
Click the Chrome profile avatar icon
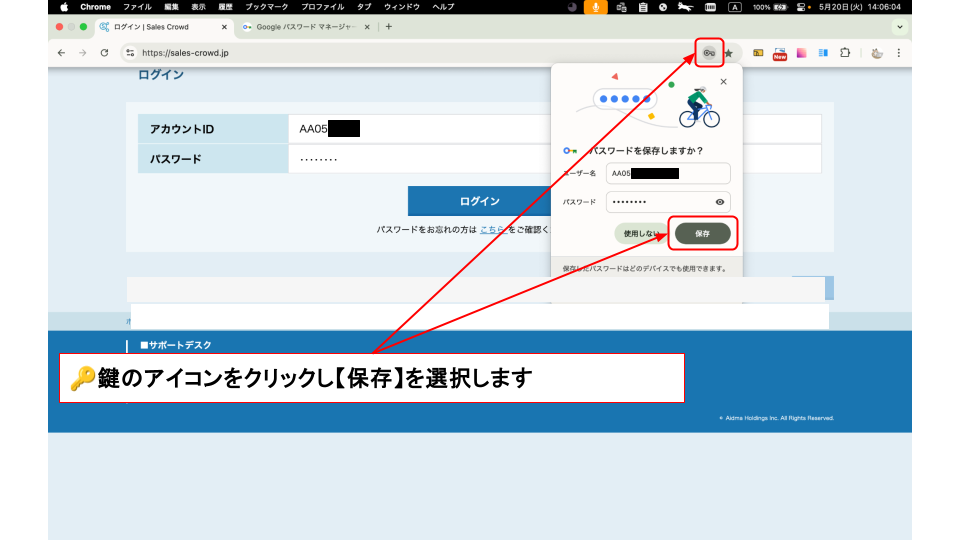click(876, 53)
